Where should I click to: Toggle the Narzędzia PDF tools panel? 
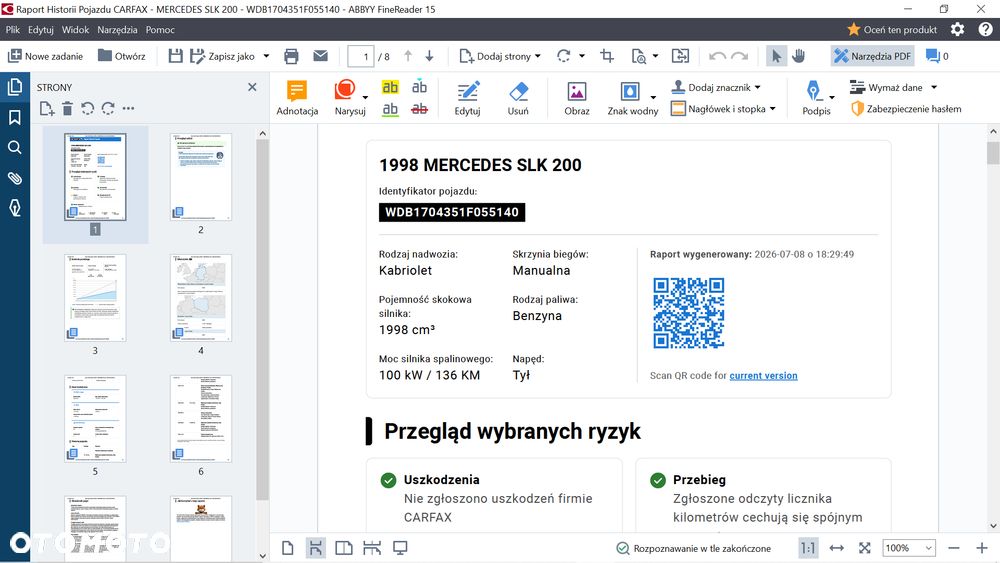(872, 56)
